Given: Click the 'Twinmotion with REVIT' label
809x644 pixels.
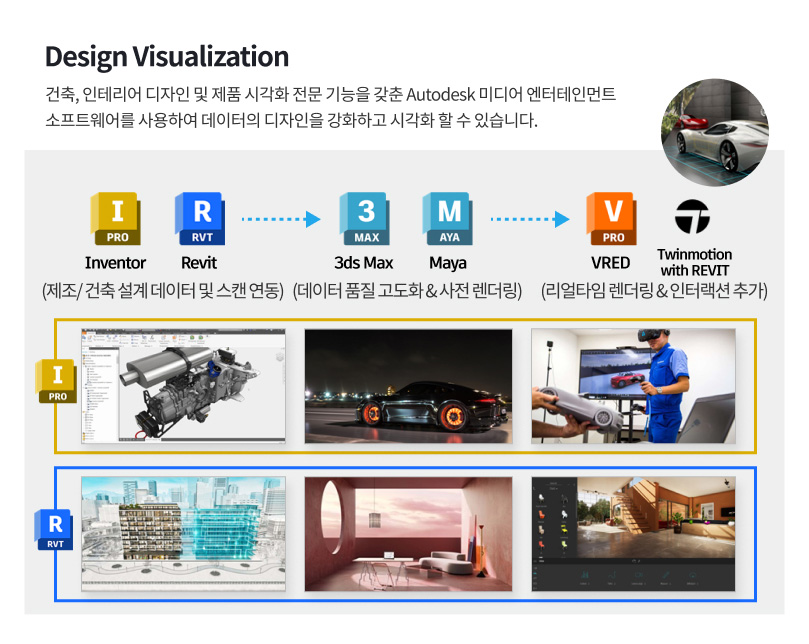Looking at the screenshot, I should [694, 262].
